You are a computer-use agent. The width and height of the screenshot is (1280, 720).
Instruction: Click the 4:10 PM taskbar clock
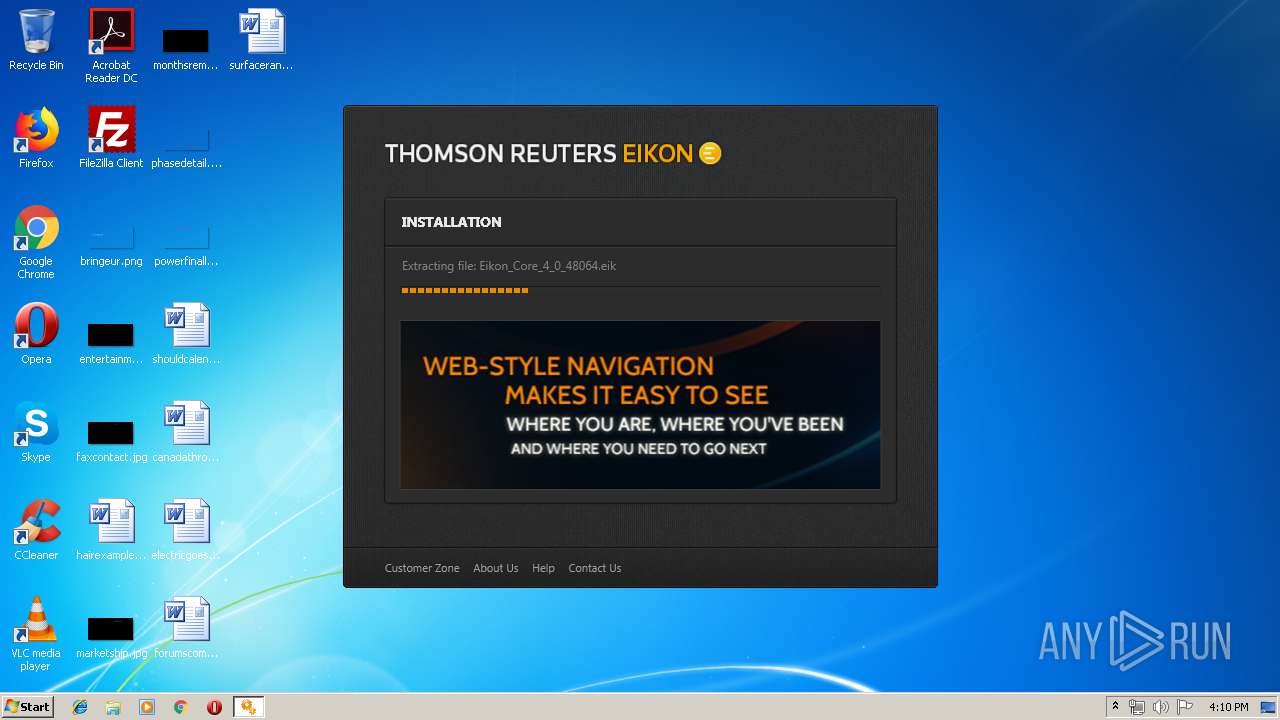pyautogui.click(x=1228, y=707)
